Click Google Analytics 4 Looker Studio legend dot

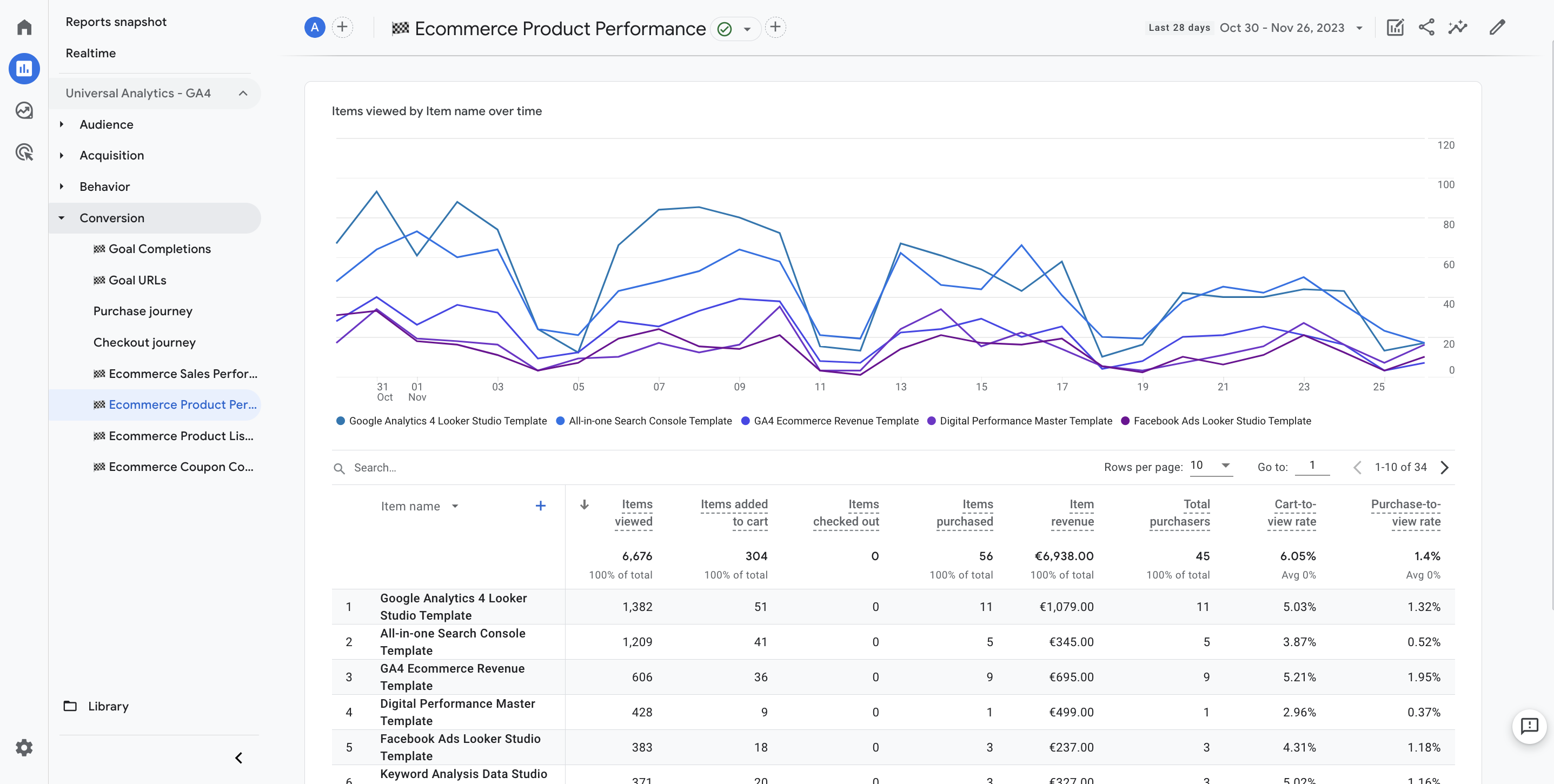pos(341,421)
